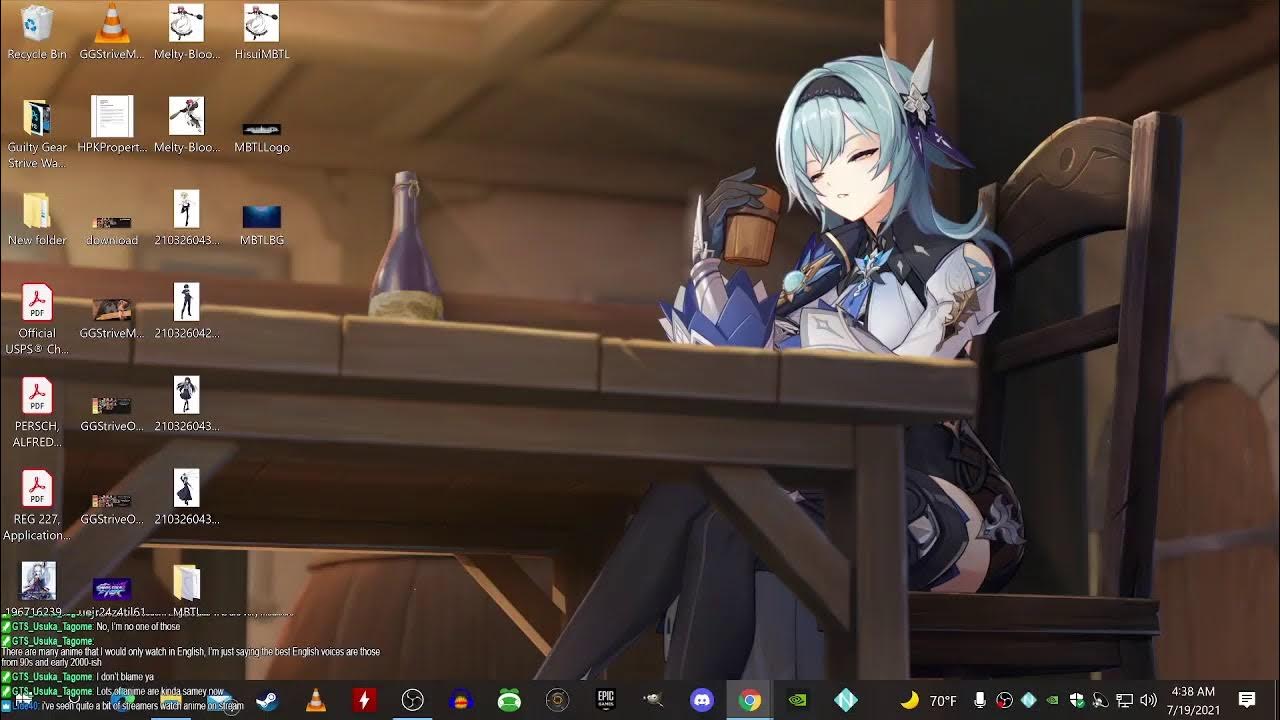This screenshot has height=720, width=1280.
Task: Open Discord from the taskbar
Action: [x=702, y=701]
